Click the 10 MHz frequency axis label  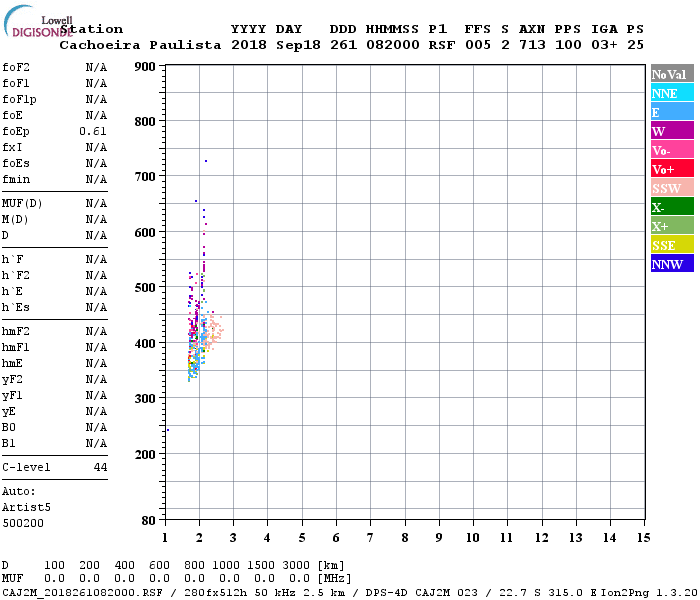coord(473,538)
